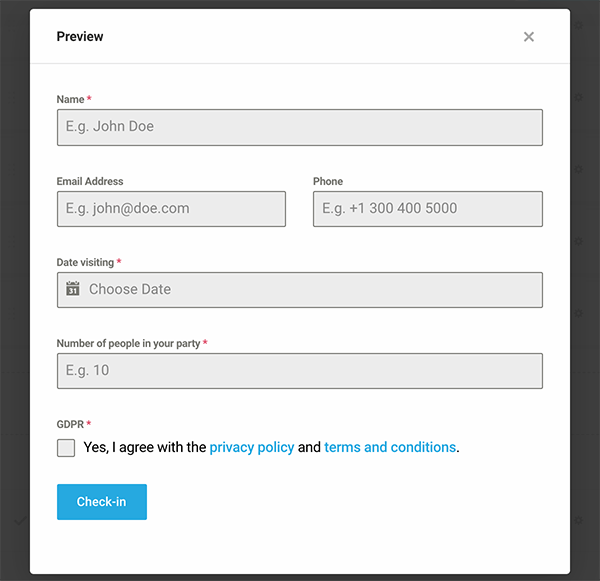Image resolution: width=600 pixels, height=581 pixels.
Task: Click the calendar icon in the date field
Action: [73, 289]
